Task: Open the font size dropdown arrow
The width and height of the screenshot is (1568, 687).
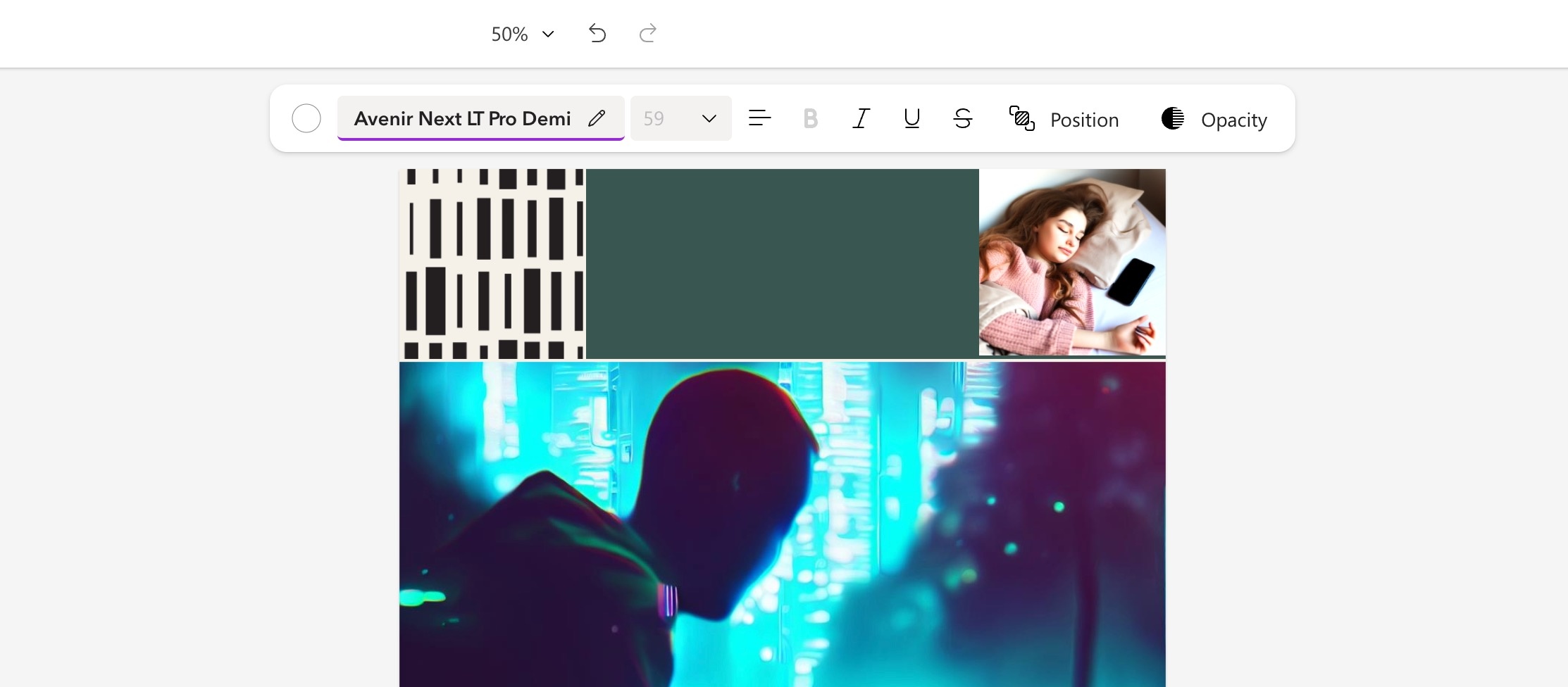Action: (x=709, y=118)
